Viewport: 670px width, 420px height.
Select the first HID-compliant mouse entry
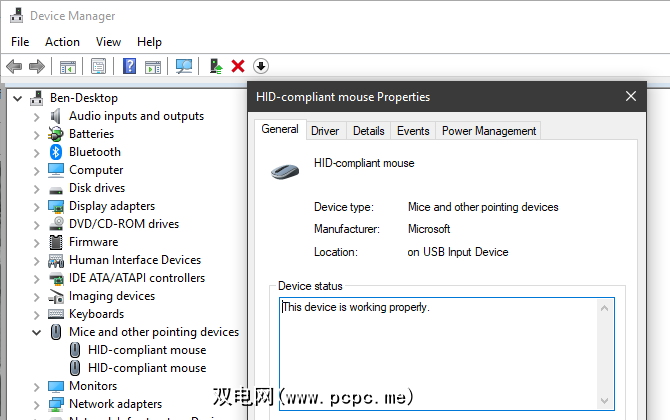tap(147, 350)
